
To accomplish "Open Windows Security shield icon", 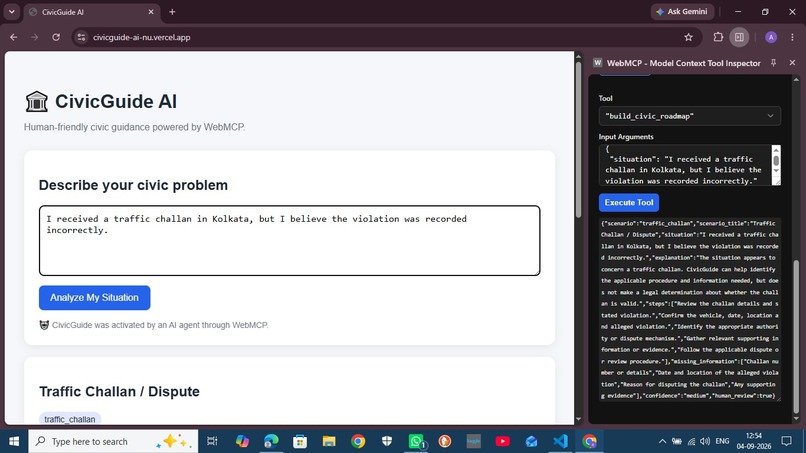I will point(387,441).
